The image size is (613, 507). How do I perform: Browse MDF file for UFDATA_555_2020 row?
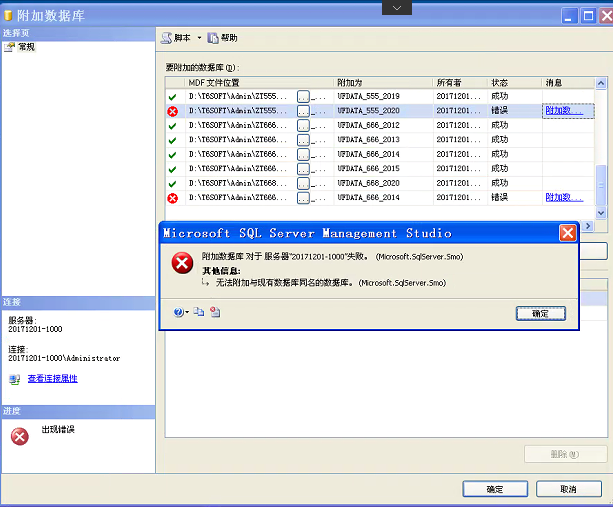[x=303, y=111]
